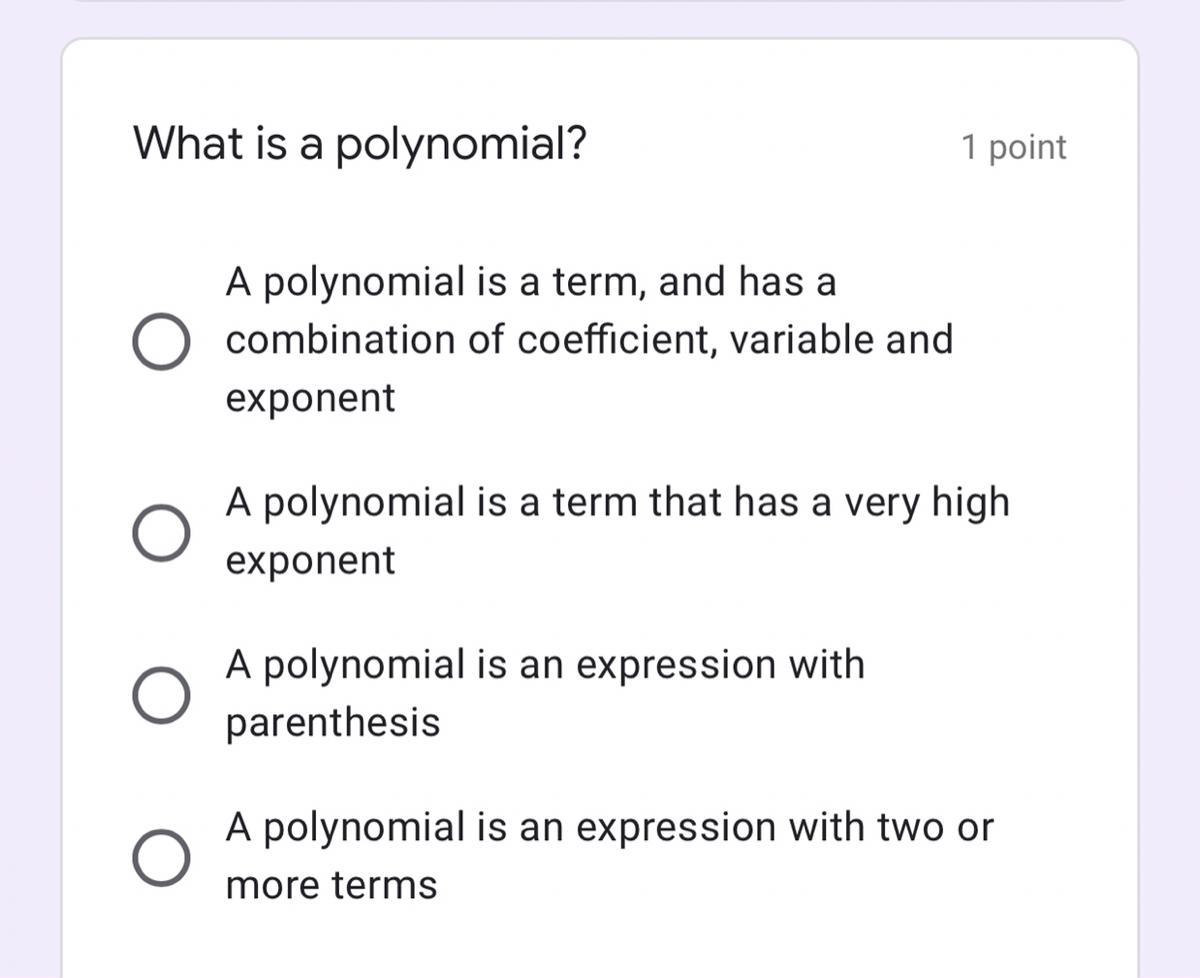Click the word "parenthesis" in the third option

(332, 722)
